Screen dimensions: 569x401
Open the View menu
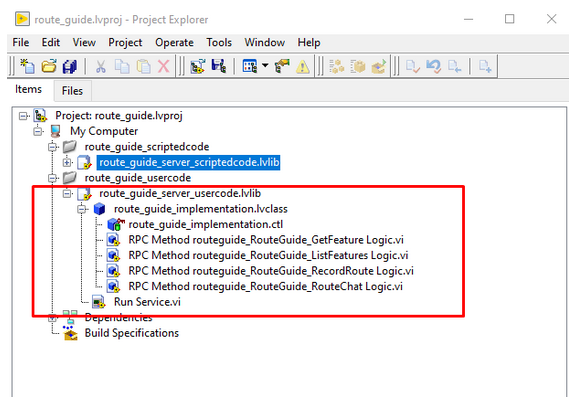[x=84, y=42]
